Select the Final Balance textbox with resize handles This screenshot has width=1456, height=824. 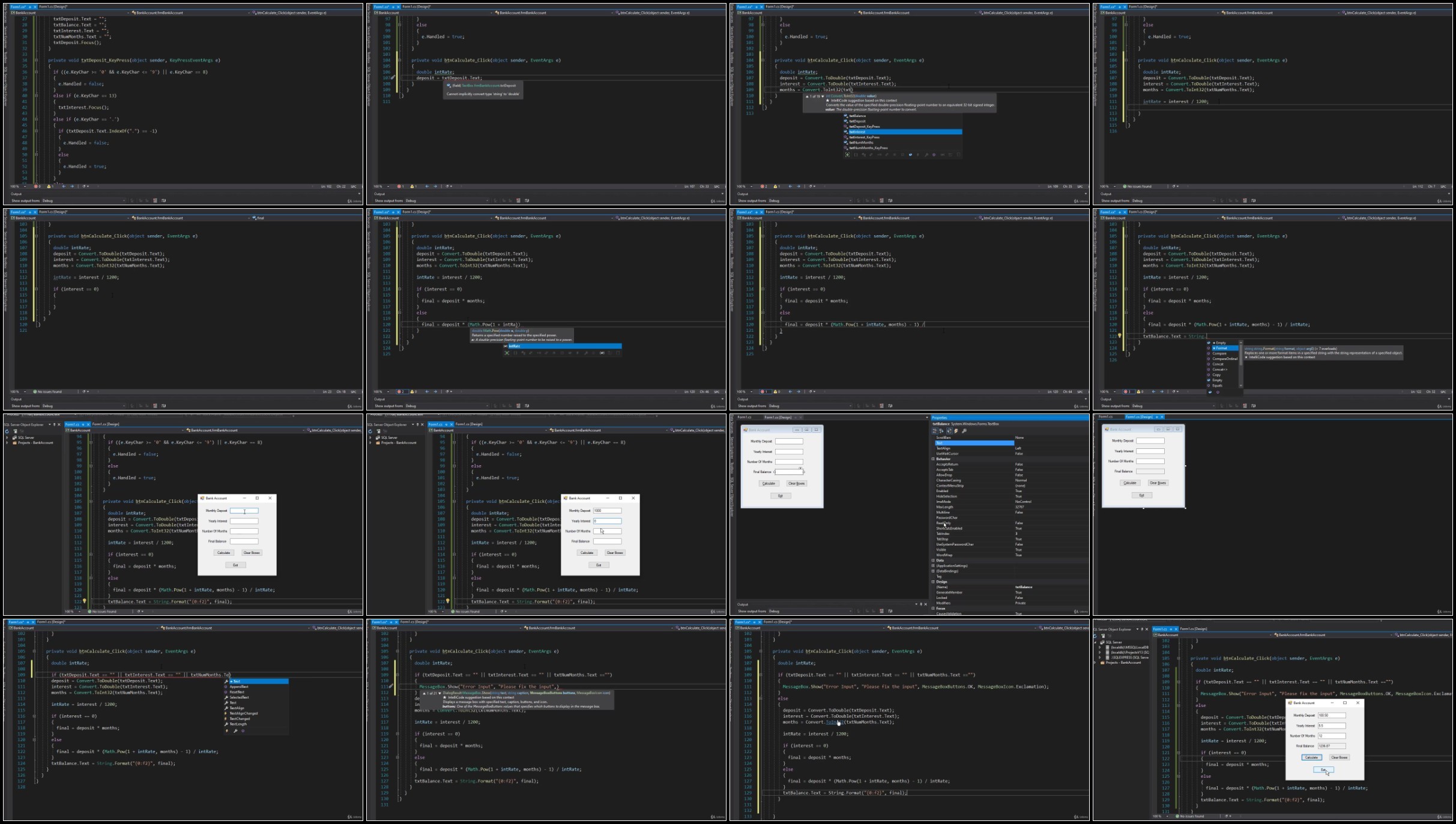[789, 472]
